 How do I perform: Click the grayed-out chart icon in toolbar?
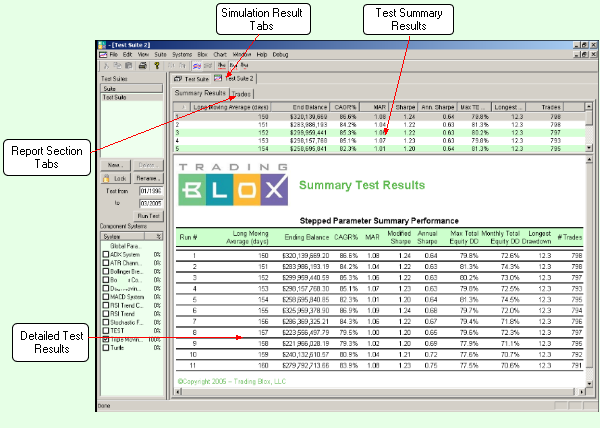point(208,66)
